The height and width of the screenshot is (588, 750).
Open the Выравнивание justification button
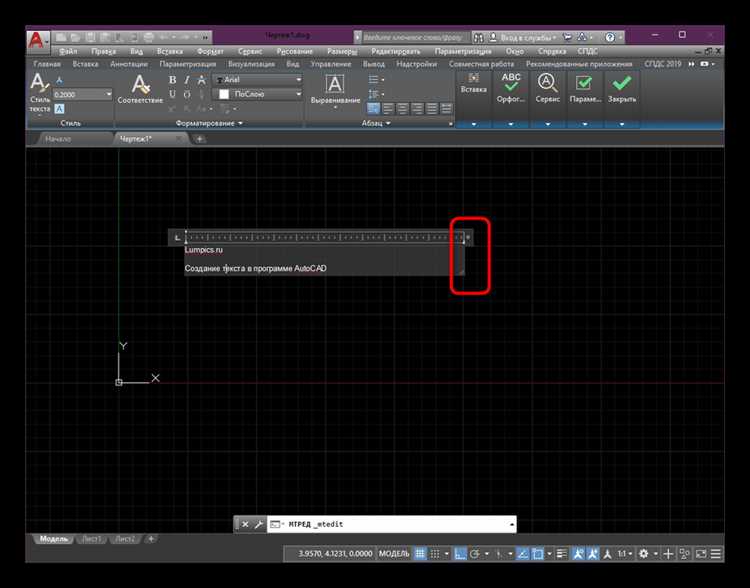click(x=335, y=90)
